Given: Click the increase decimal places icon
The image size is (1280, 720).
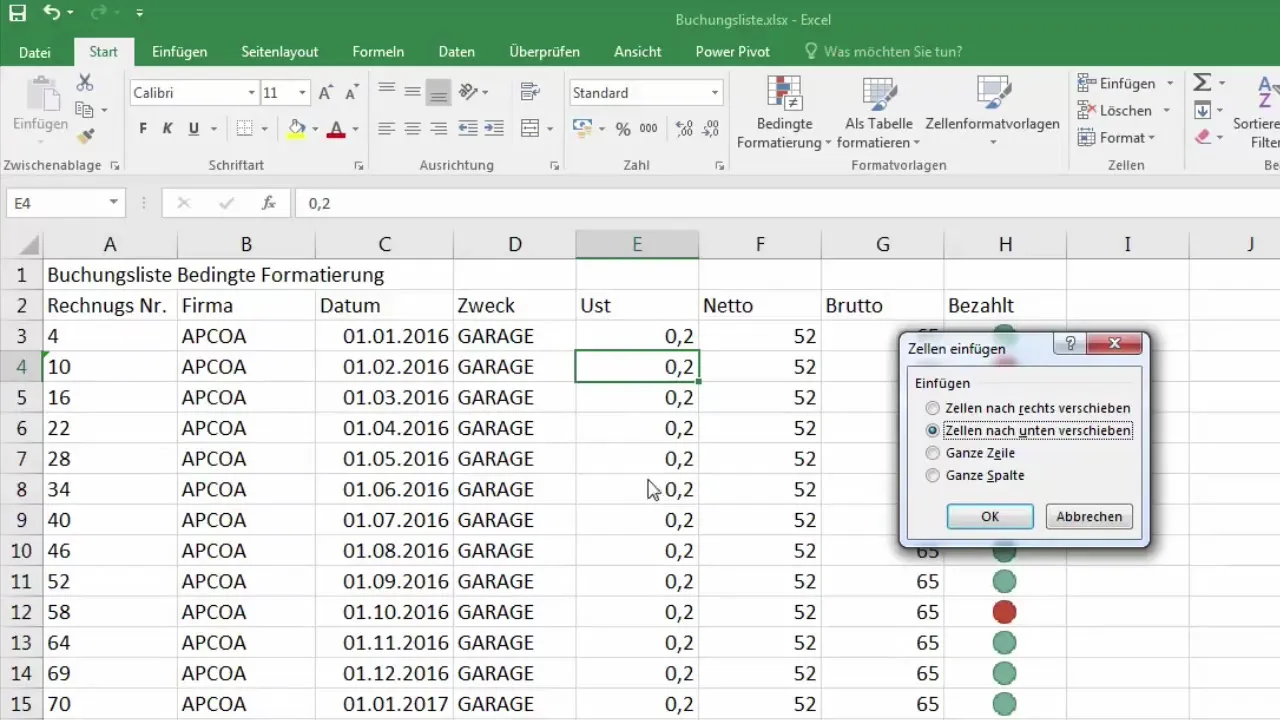Looking at the screenshot, I should [685, 128].
